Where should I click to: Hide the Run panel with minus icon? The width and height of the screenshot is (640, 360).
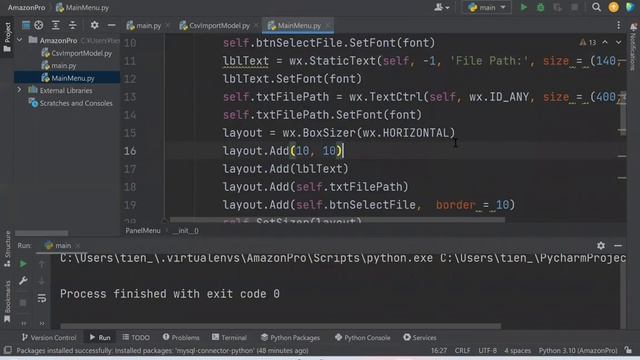click(x=618, y=246)
